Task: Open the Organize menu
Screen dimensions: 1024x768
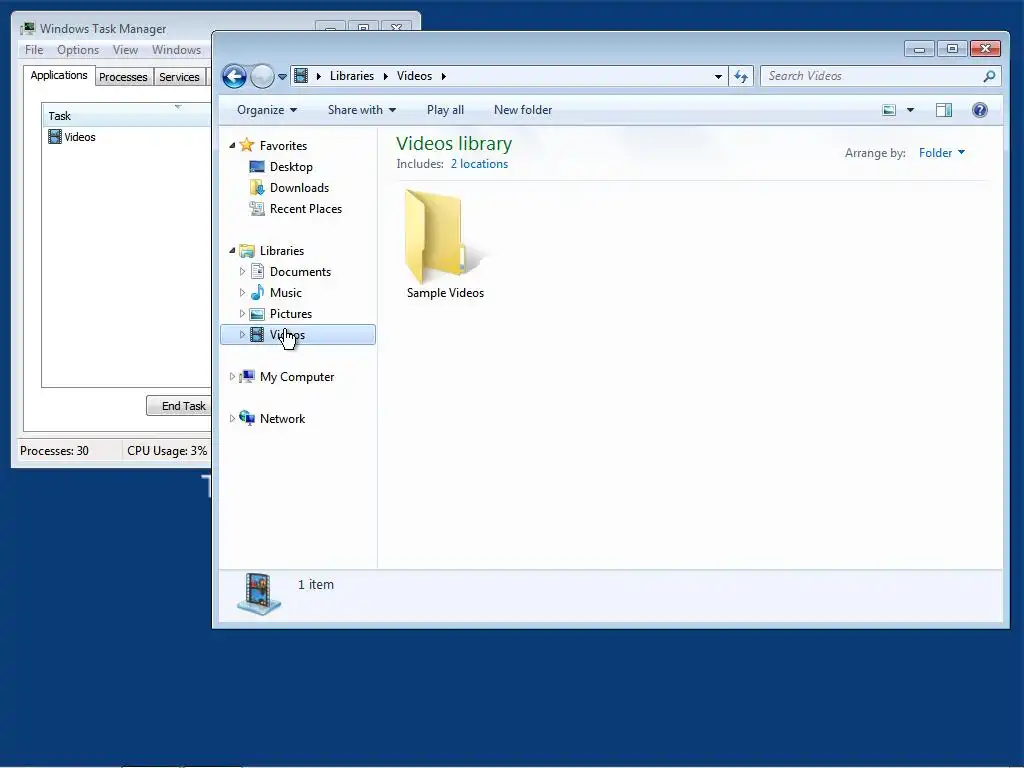Action: coord(266,110)
